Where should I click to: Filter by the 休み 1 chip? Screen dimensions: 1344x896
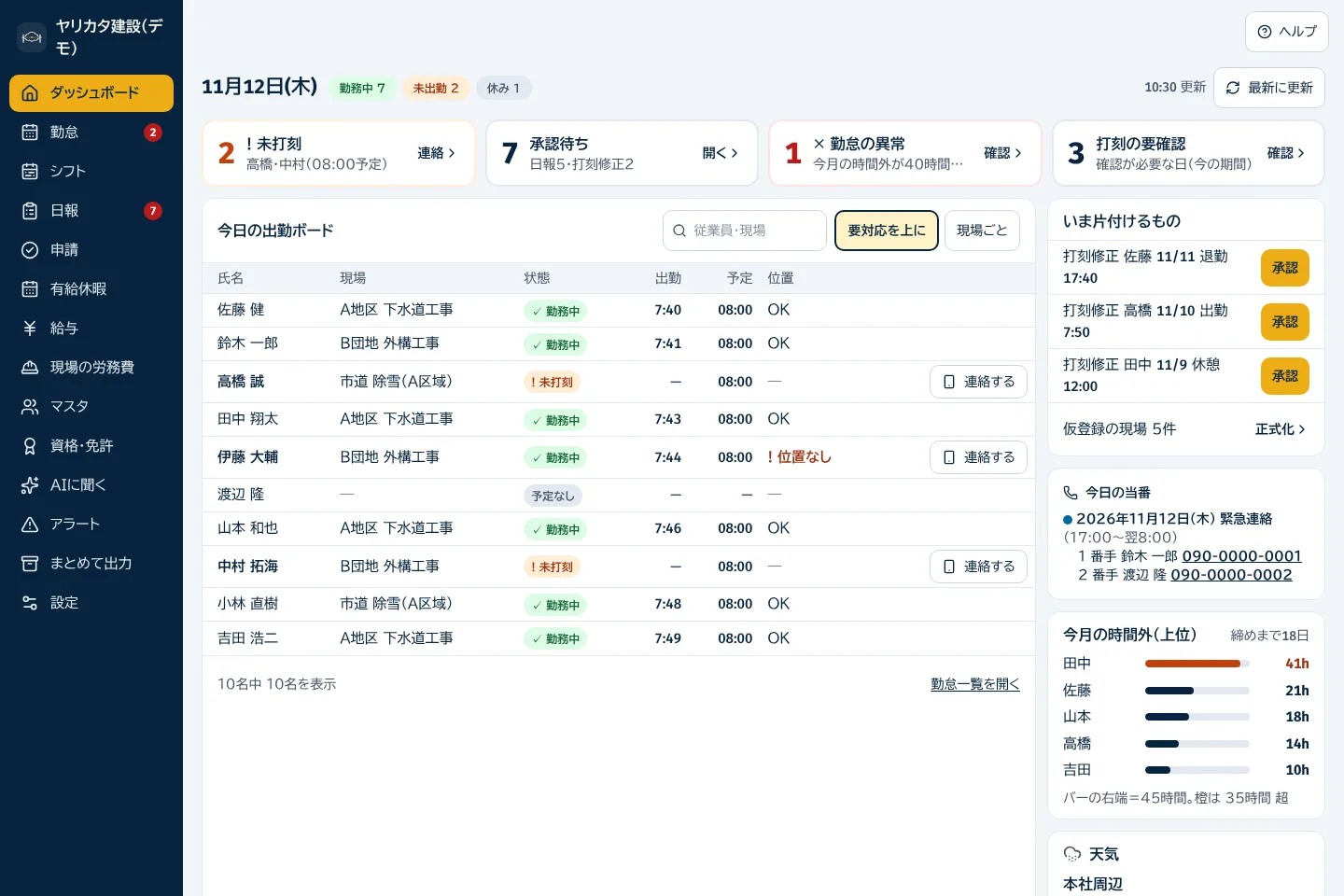504,88
